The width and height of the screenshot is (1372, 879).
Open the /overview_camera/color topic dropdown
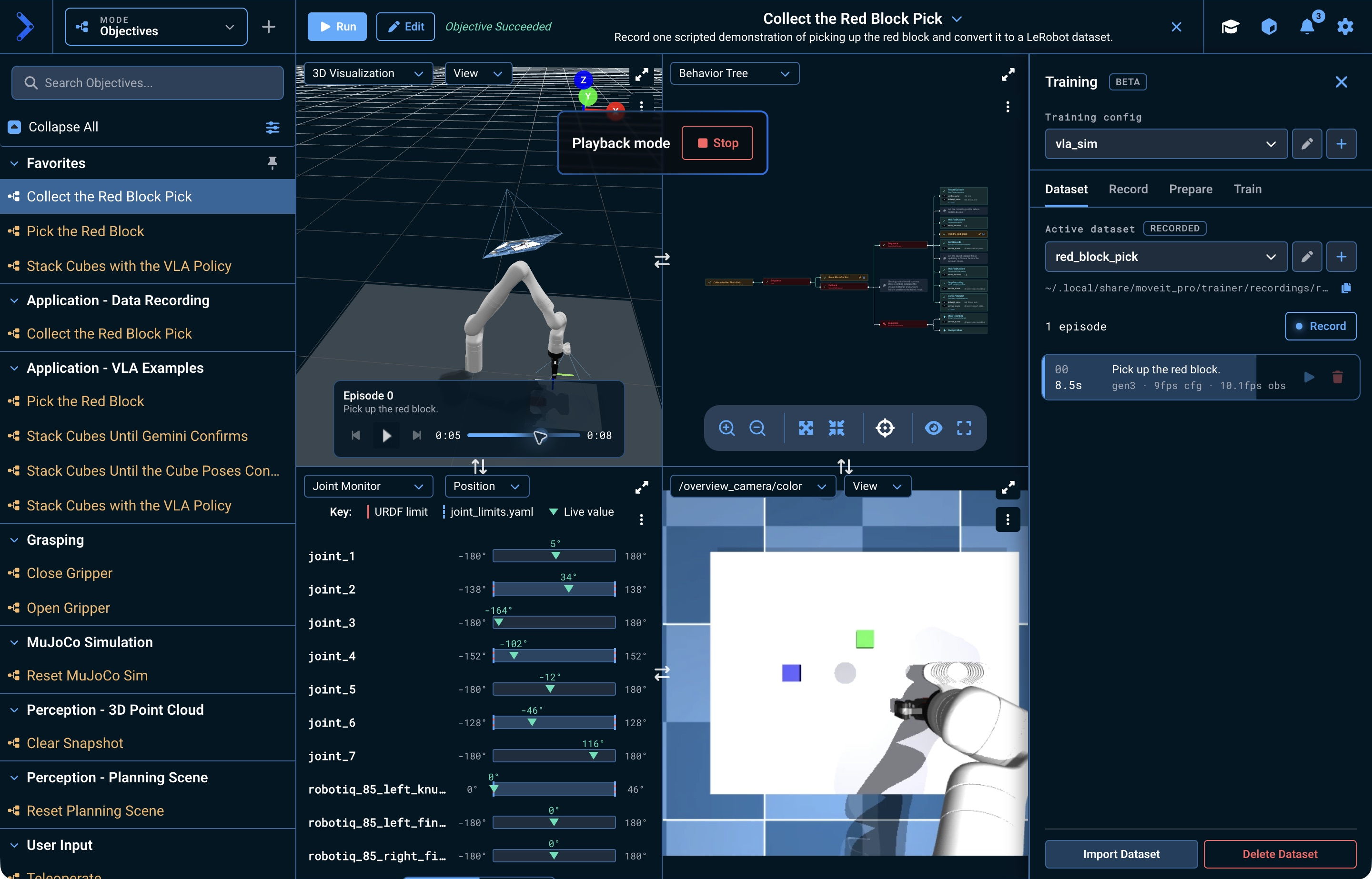(x=753, y=486)
